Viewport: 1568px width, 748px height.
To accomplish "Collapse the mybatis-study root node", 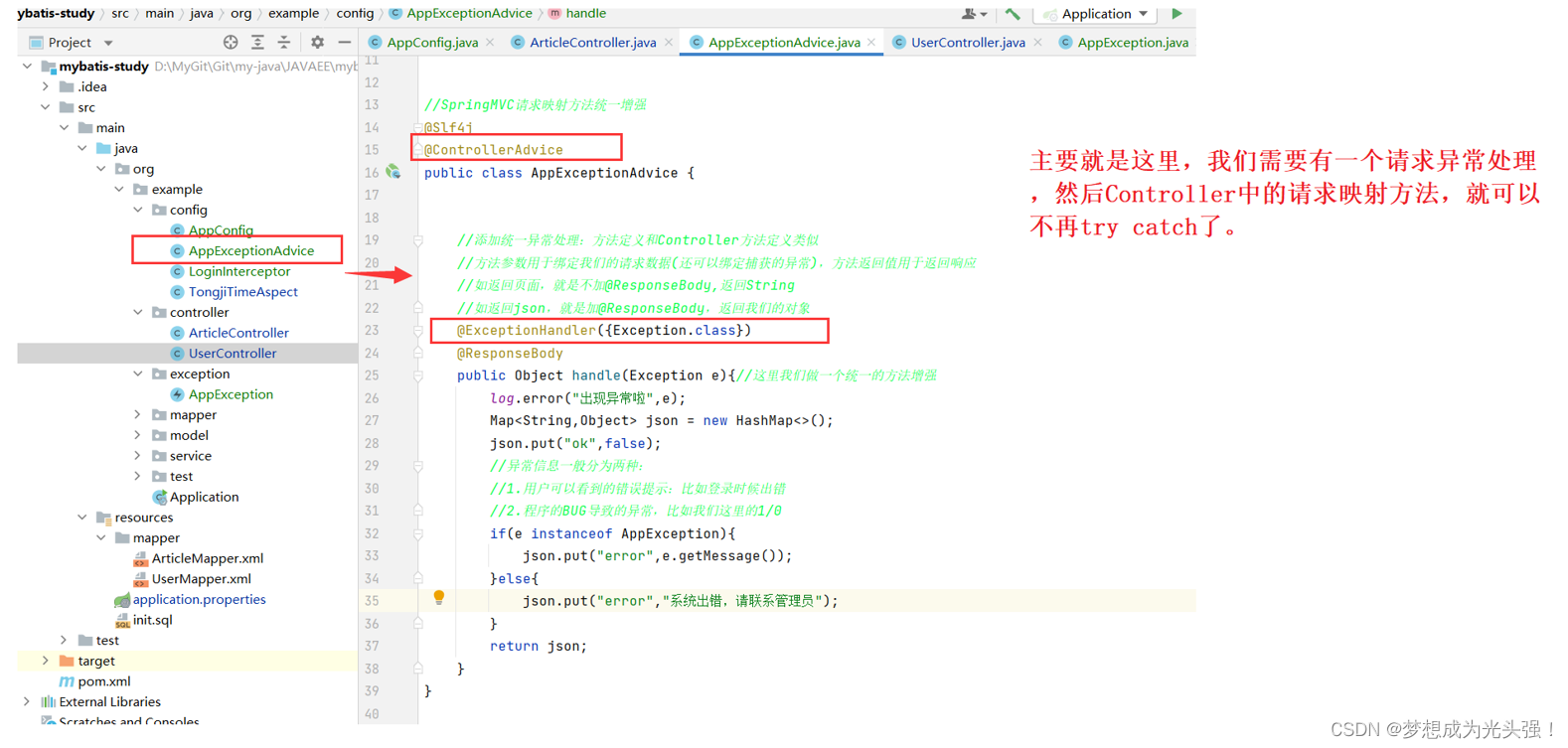I will coord(27,67).
